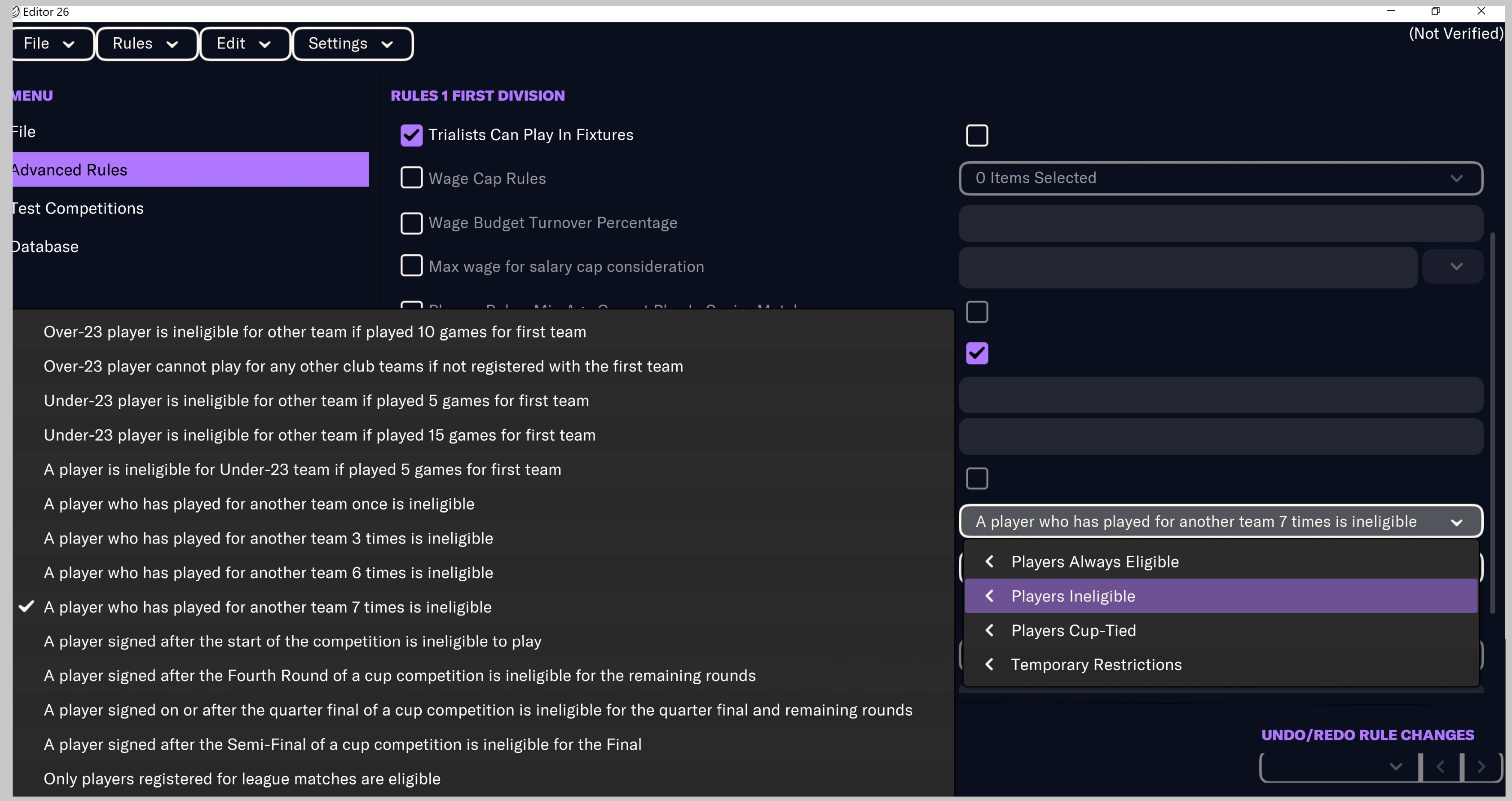
Task: Go to Test Competitions in side menu
Action: (x=78, y=208)
